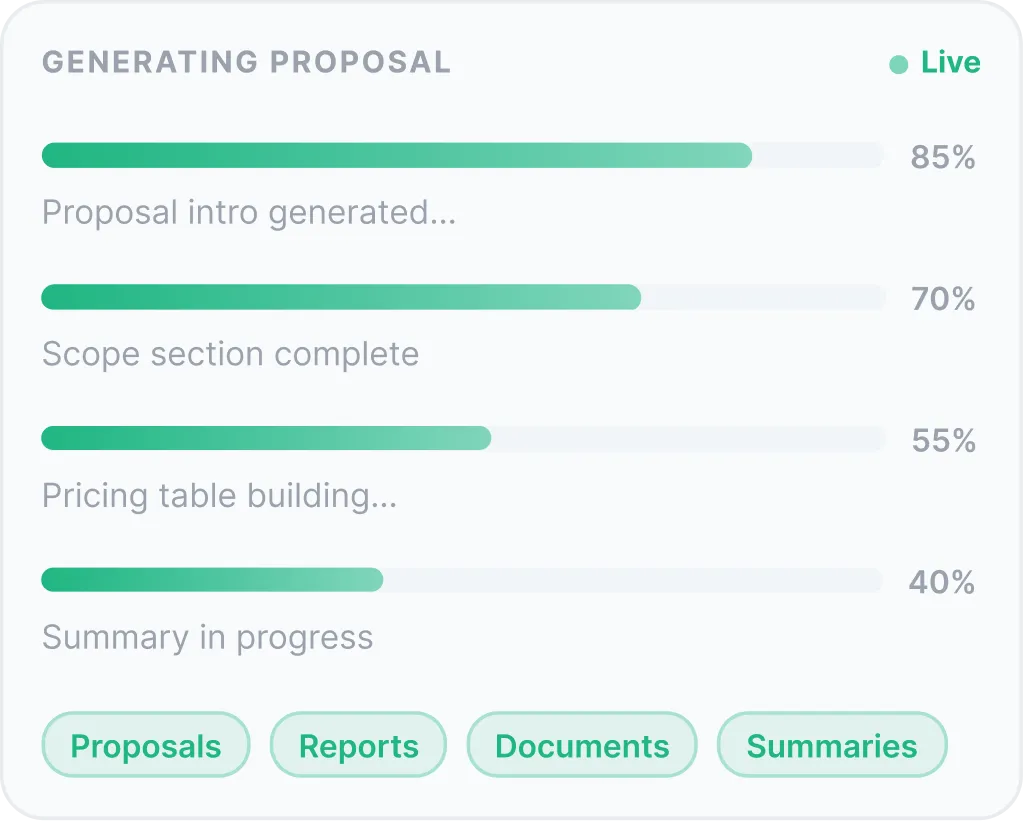Select the 'Scope section complete' status text
The image size is (1023, 821).
(x=230, y=354)
